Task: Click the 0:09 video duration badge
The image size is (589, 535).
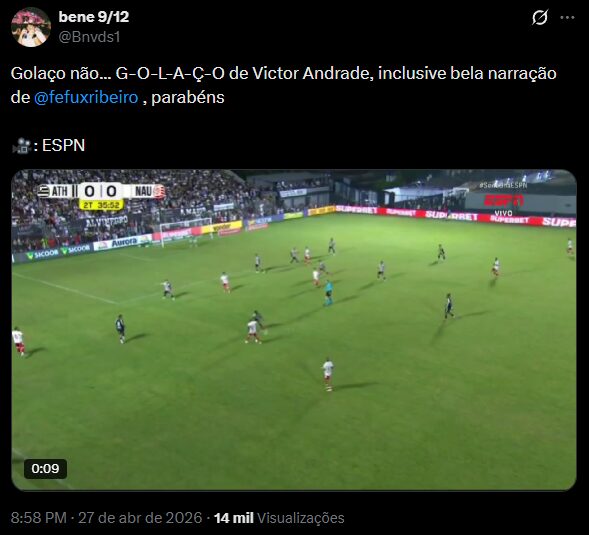Action: pyautogui.click(x=45, y=469)
